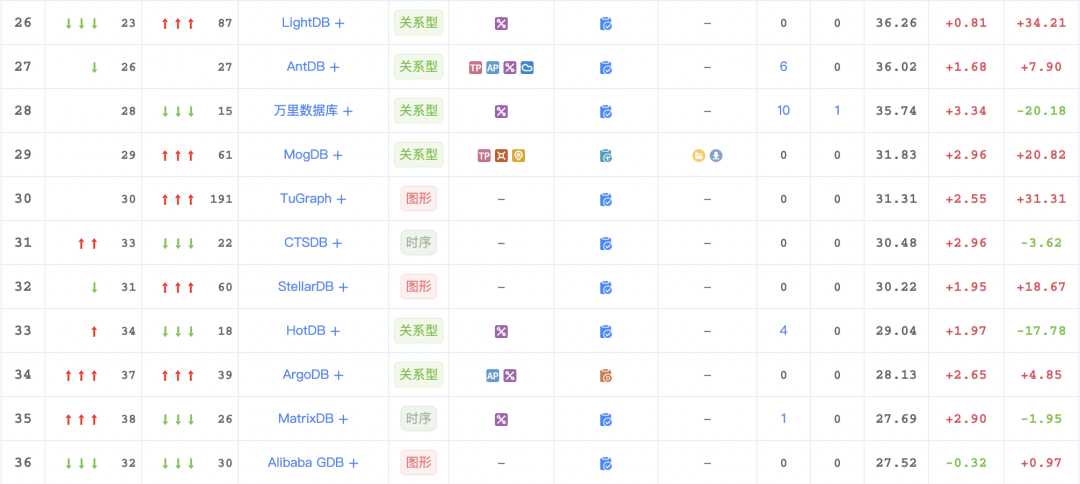Click the clipboard check icon in CTSDB row

[x=606, y=244]
